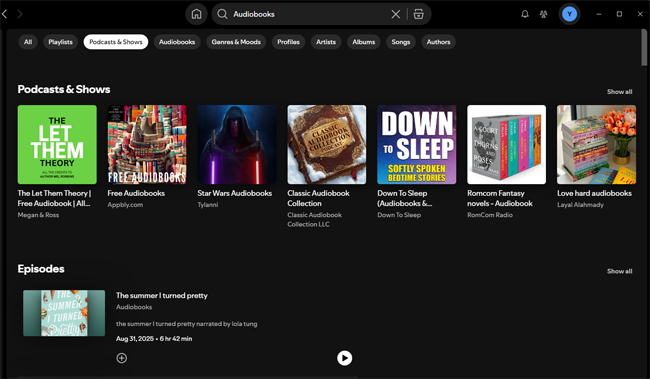Open Classic Audiobook Collection cover
This screenshot has height=379, width=650.
(x=327, y=144)
